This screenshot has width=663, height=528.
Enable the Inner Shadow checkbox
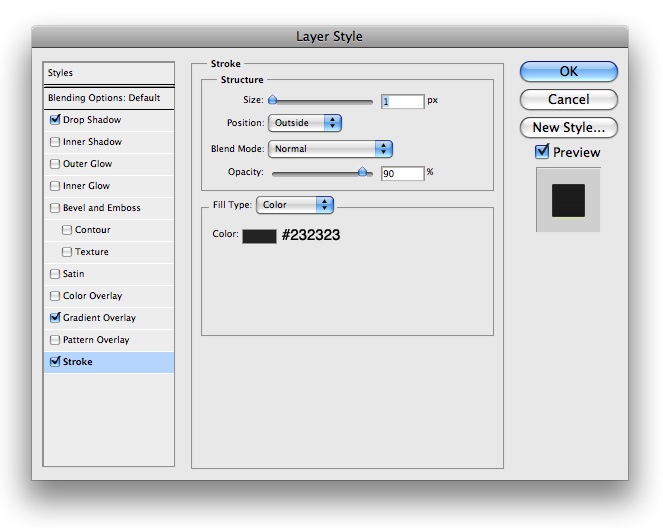[55, 142]
